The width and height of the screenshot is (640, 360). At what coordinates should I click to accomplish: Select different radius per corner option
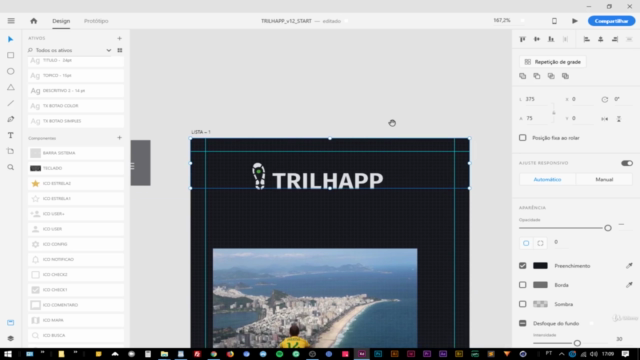540,243
